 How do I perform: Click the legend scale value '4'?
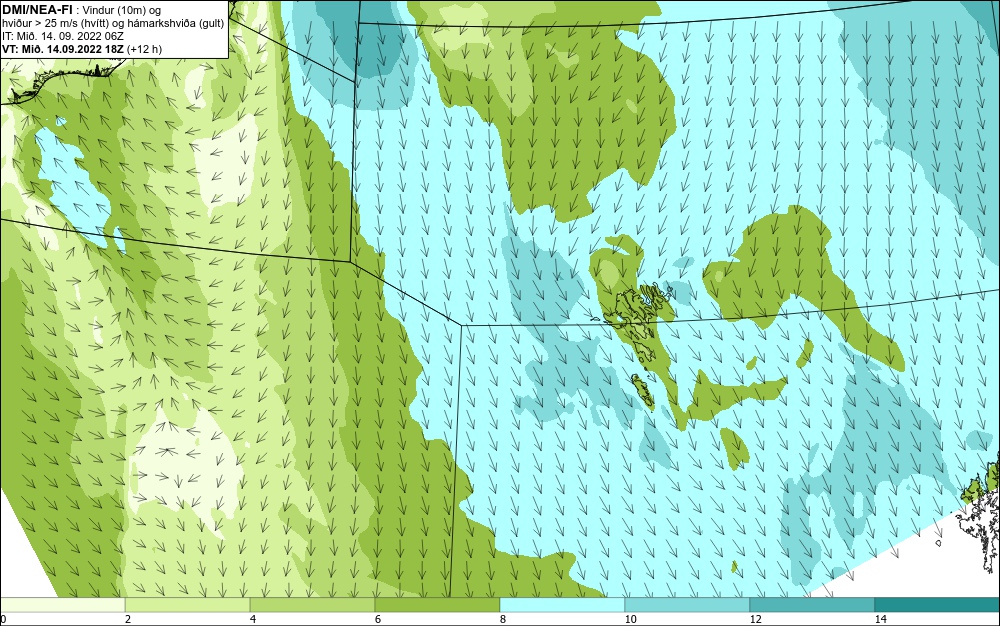pos(253,619)
